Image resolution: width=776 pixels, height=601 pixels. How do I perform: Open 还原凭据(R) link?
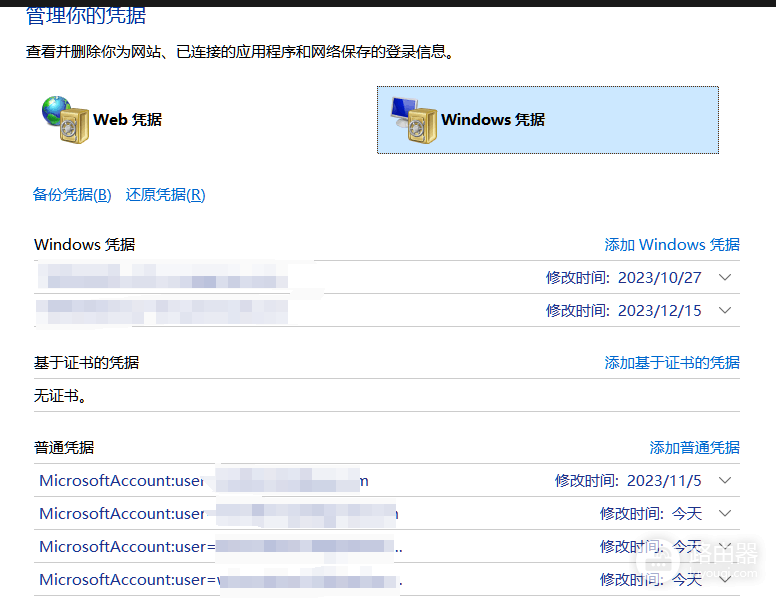pyautogui.click(x=165, y=195)
